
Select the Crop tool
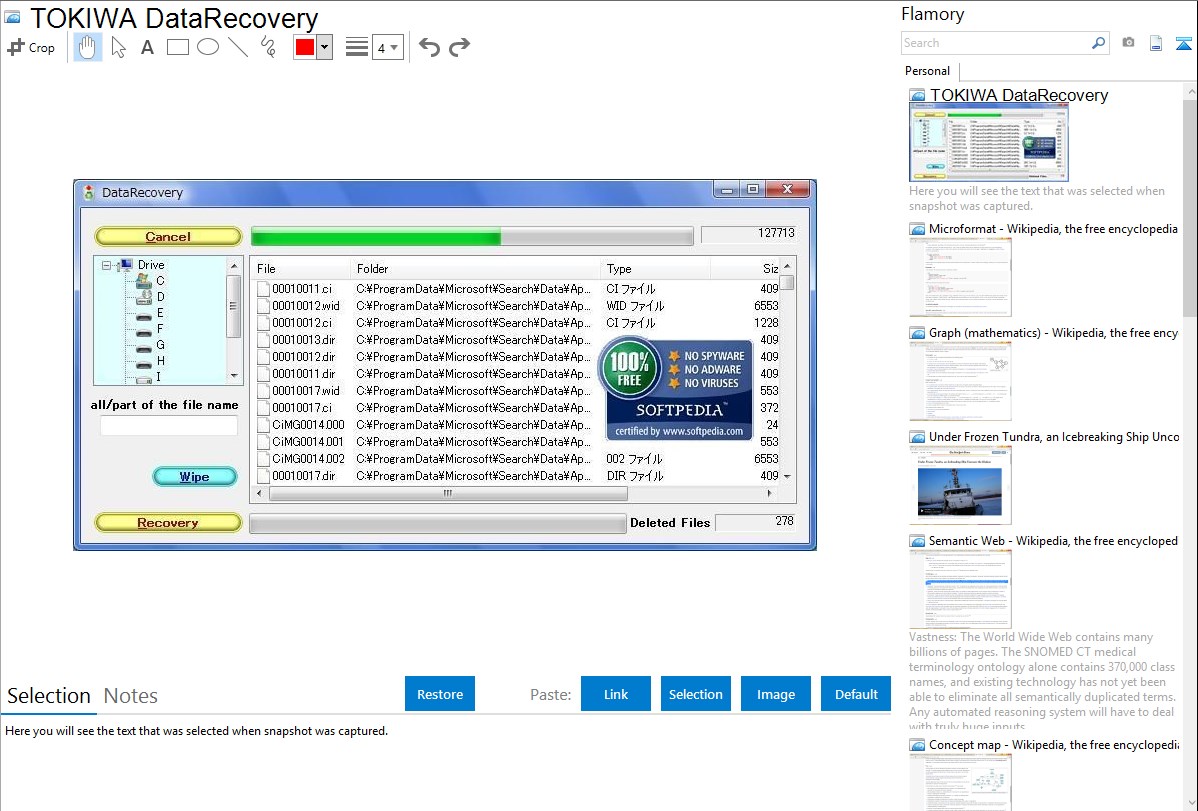click(x=31, y=47)
